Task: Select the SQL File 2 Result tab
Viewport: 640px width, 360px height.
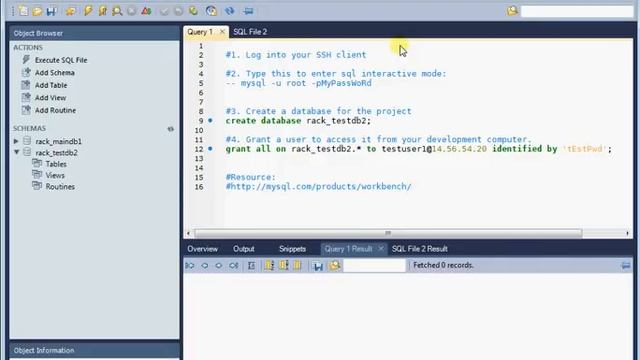Action: pyautogui.click(x=420, y=249)
